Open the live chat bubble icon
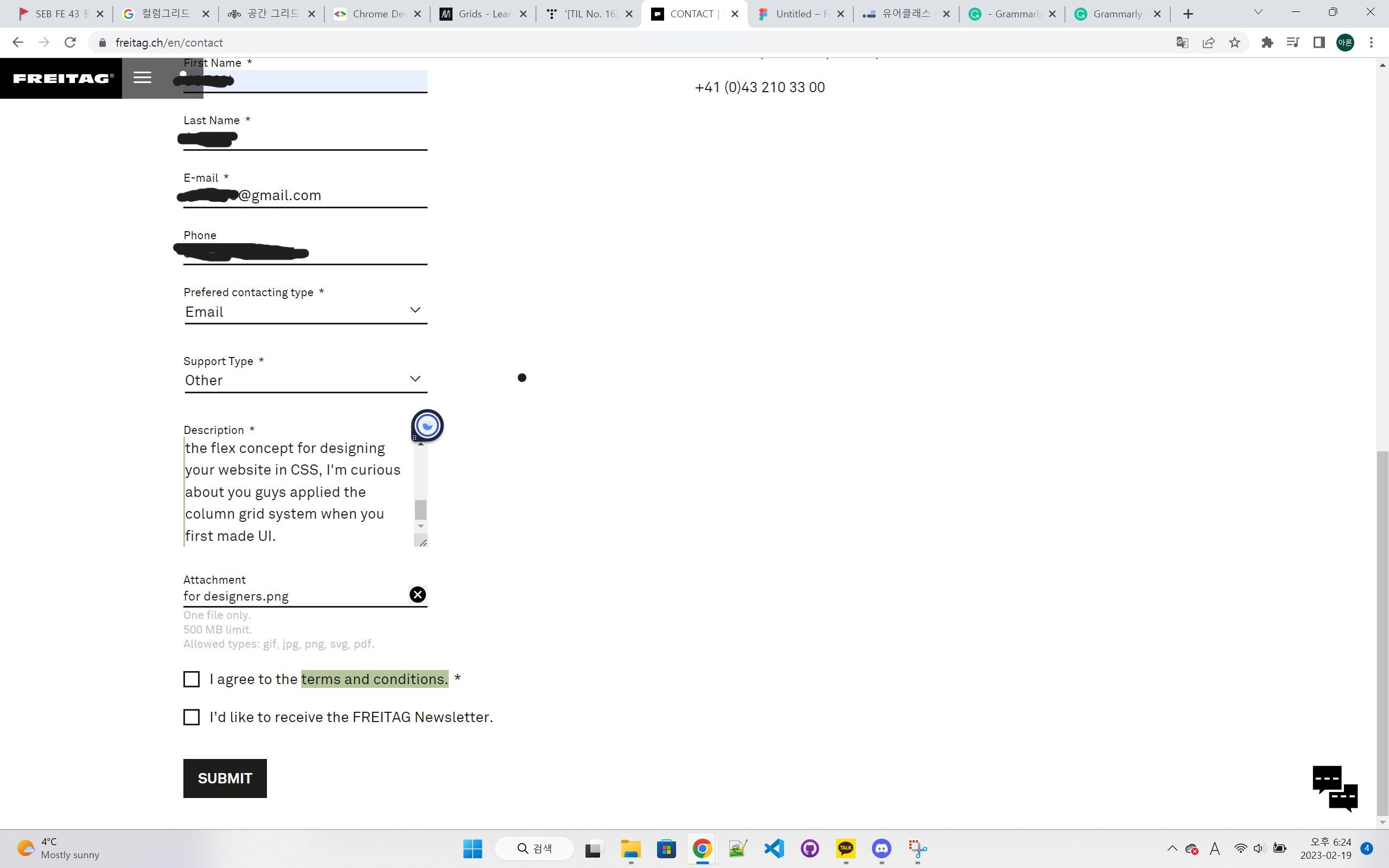This screenshot has width=1389, height=868. pos(1335,788)
